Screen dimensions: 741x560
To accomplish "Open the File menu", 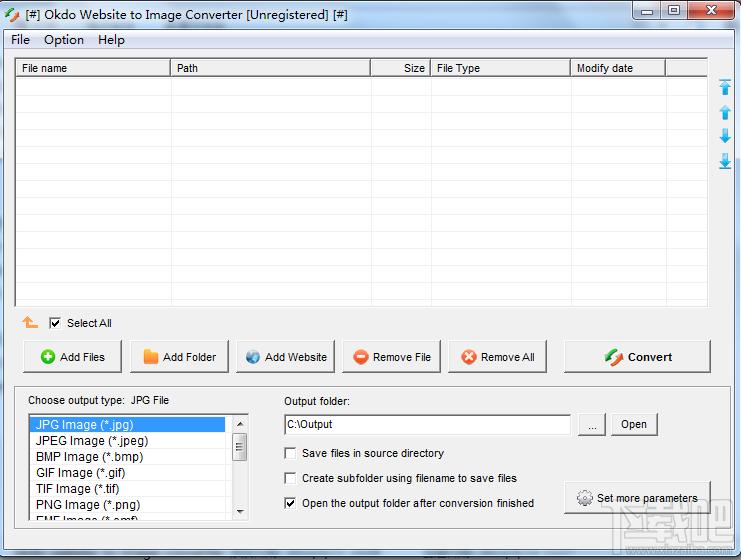I will coord(20,40).
